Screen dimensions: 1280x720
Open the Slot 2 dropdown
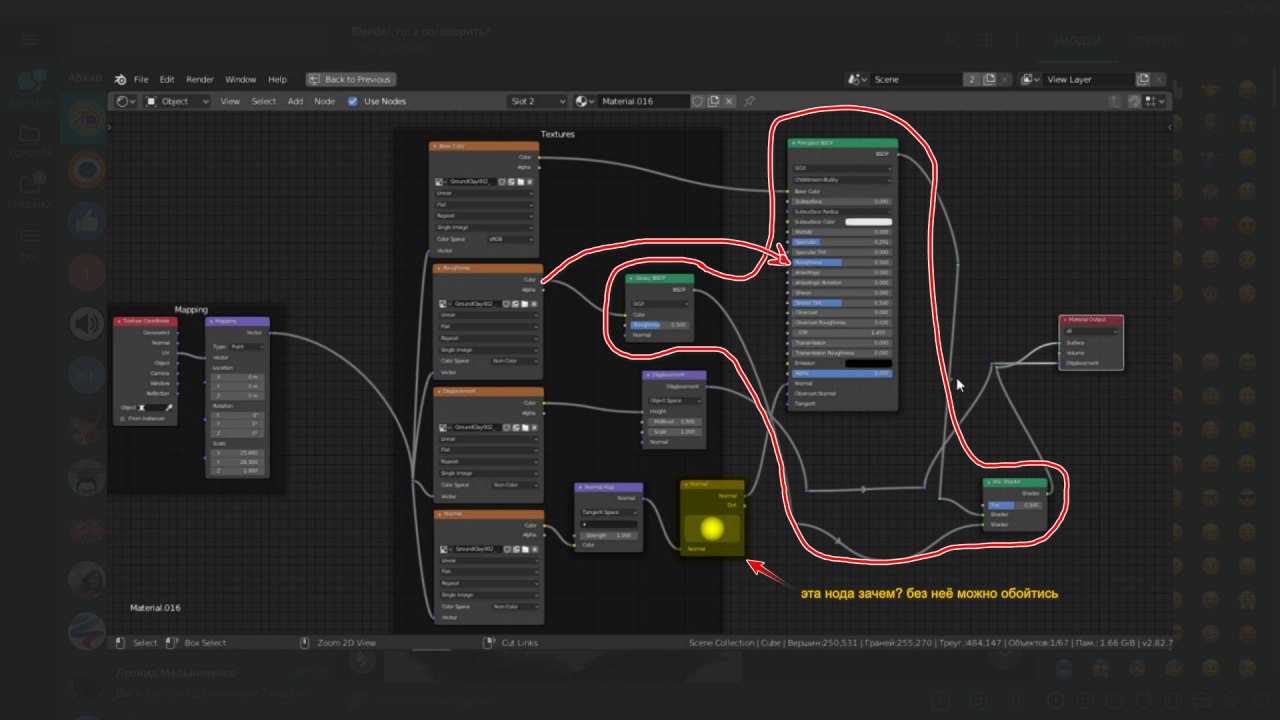click(x=538, y=101)
